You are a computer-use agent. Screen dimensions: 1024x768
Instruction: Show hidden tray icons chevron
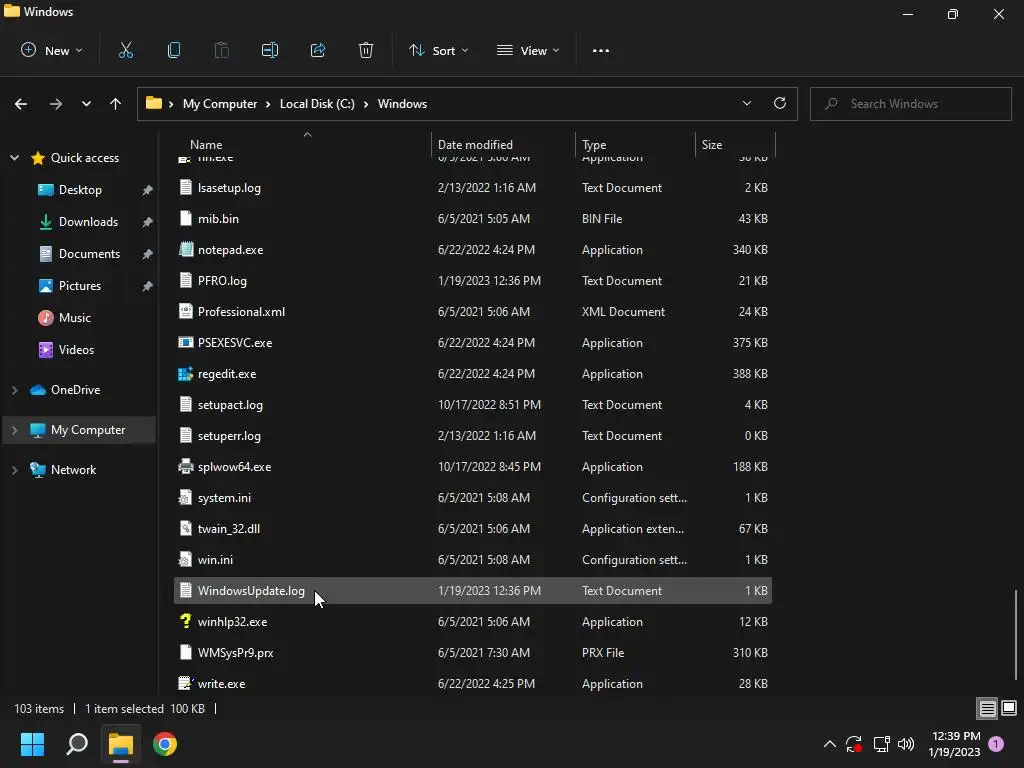[x=829, y=744]
